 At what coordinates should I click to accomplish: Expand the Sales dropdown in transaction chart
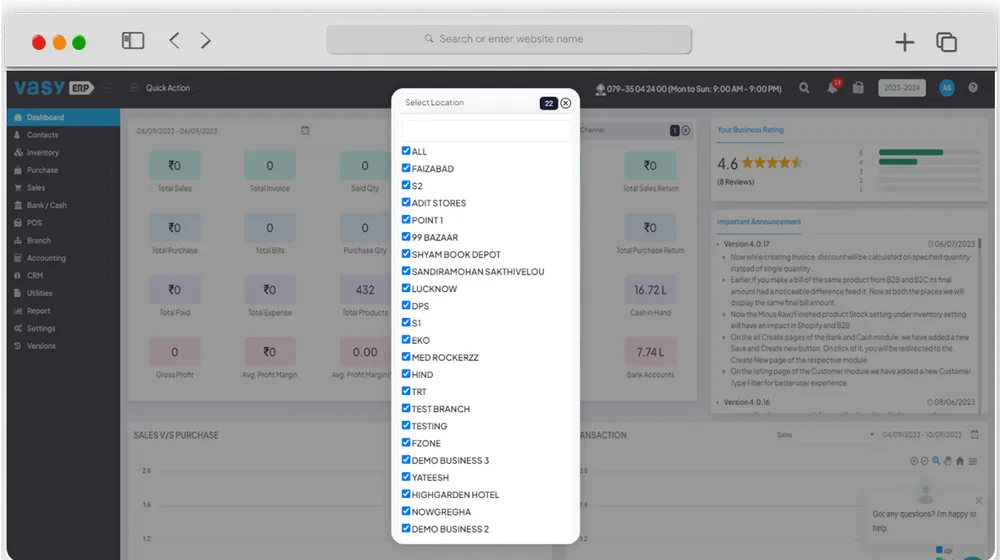click(x=825, y=435)
